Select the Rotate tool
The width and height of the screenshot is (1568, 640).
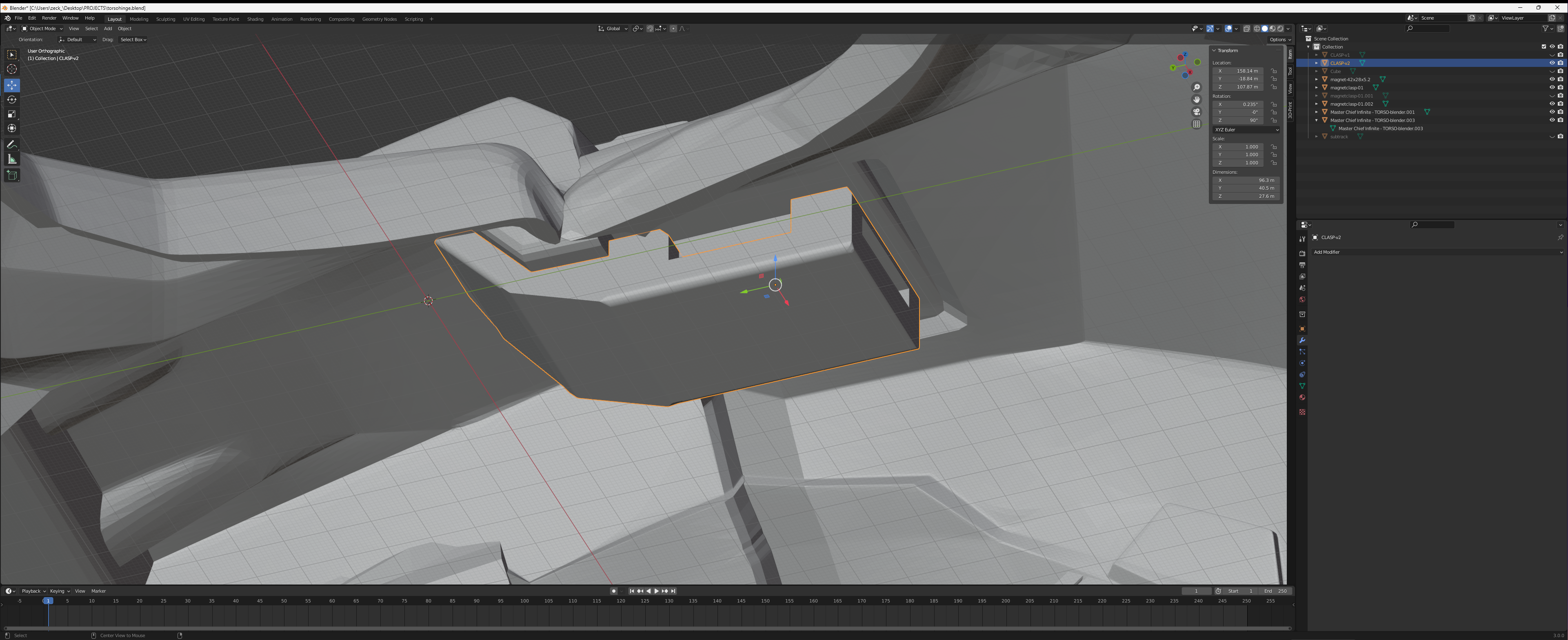(x=11, y=100)
